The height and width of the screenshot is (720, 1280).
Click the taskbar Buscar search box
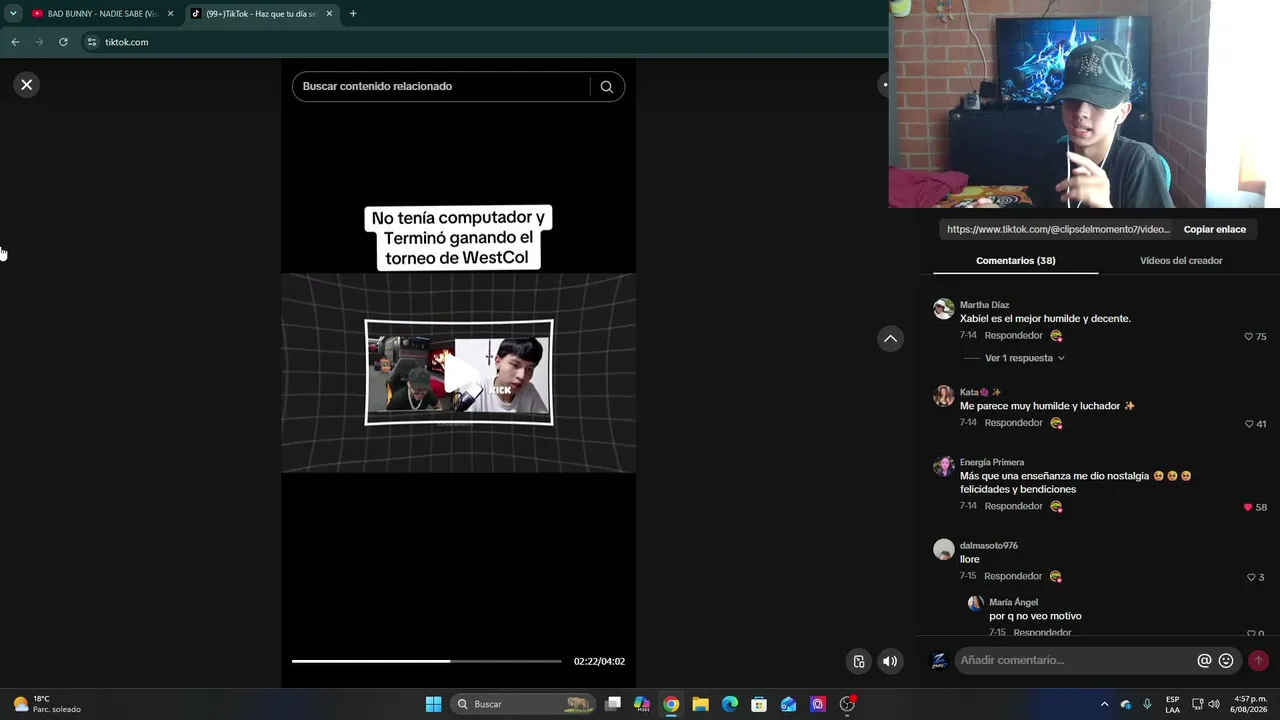523,704
